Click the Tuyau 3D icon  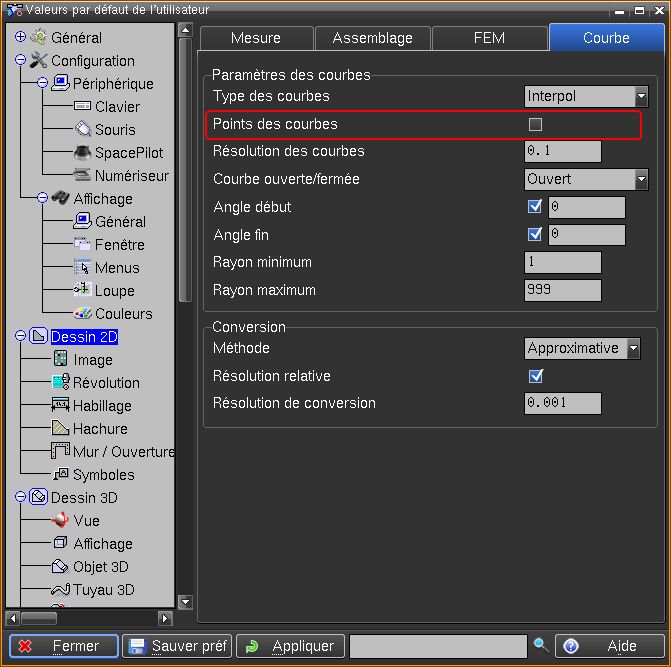[60, 590]
